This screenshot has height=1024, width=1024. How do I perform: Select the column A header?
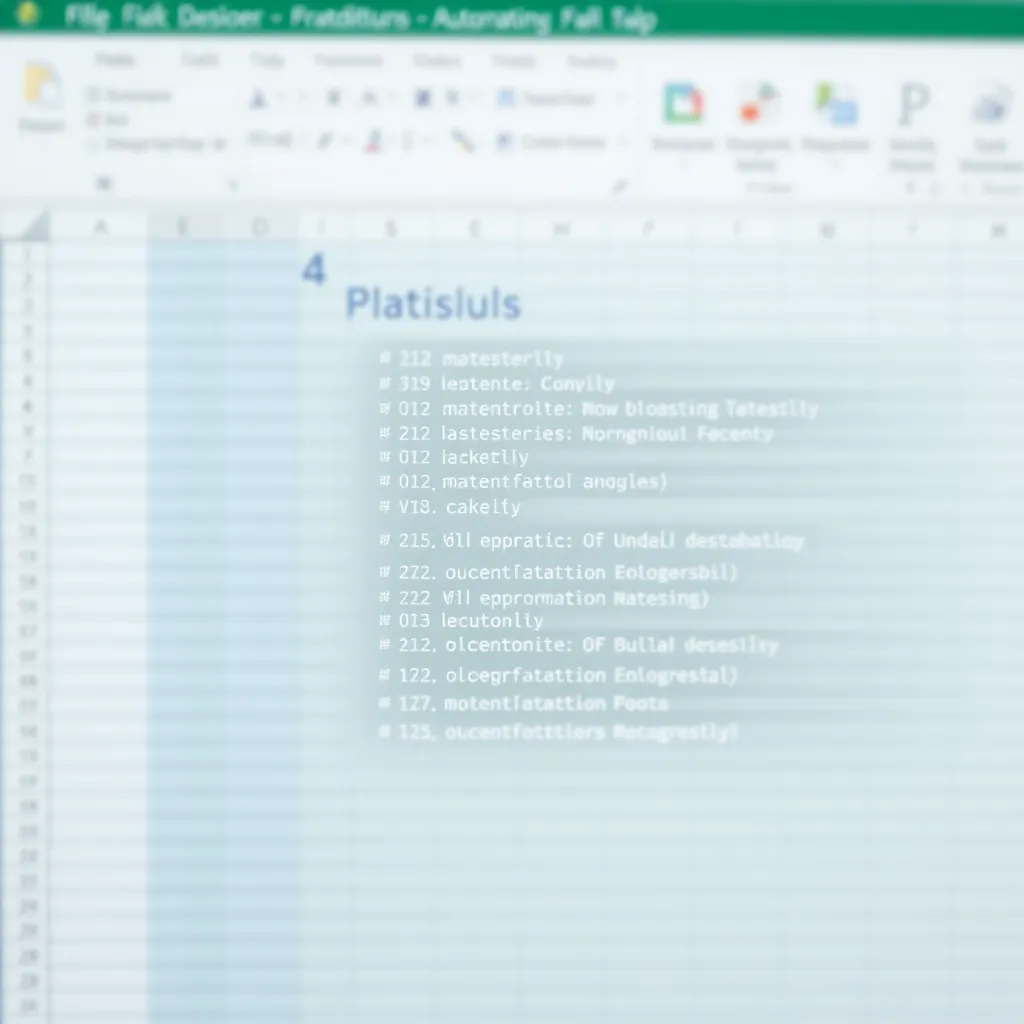(100, 228)
